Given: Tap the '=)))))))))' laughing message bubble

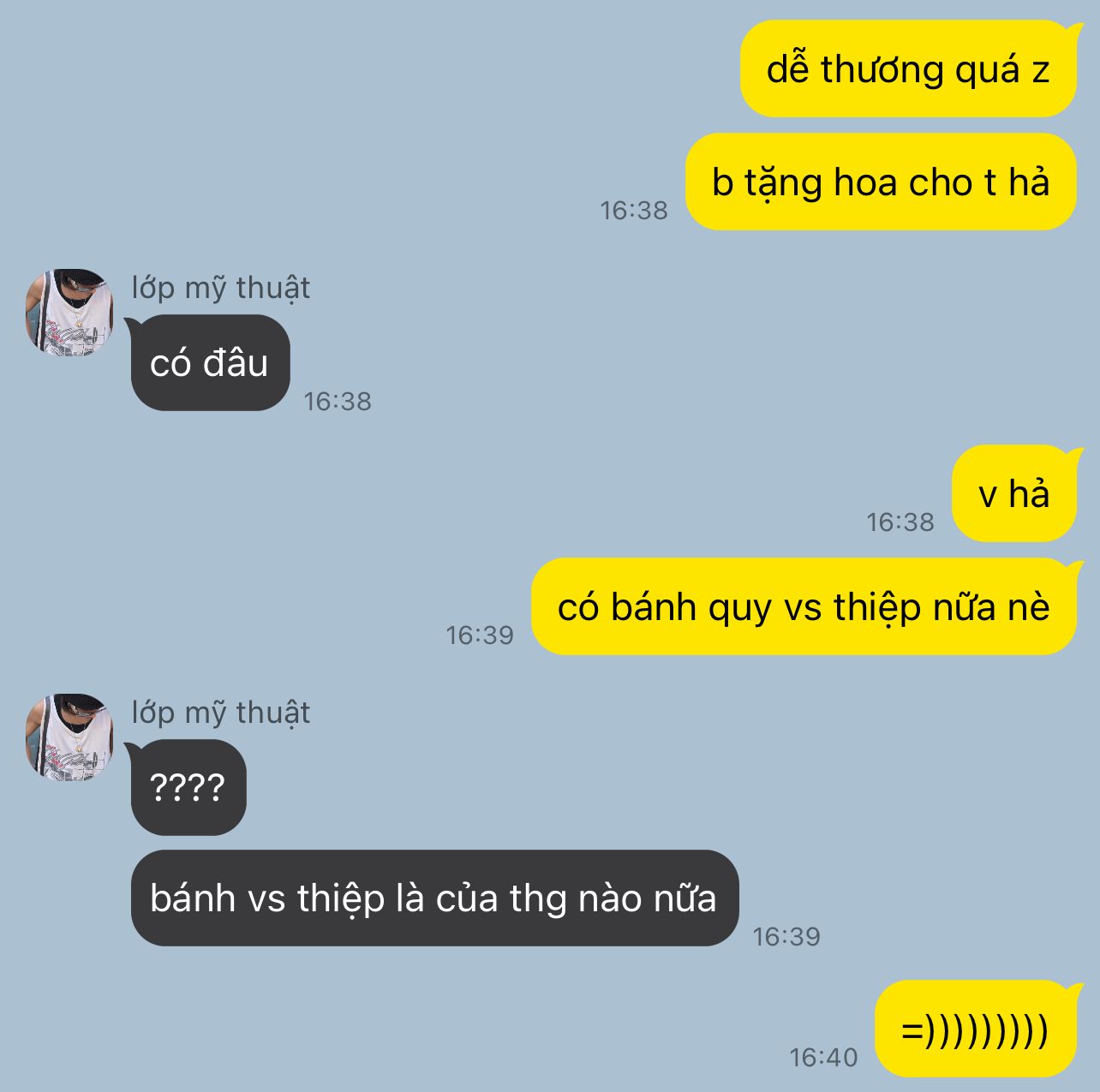Looking at the screenshot, I should tap(976, 1029).
